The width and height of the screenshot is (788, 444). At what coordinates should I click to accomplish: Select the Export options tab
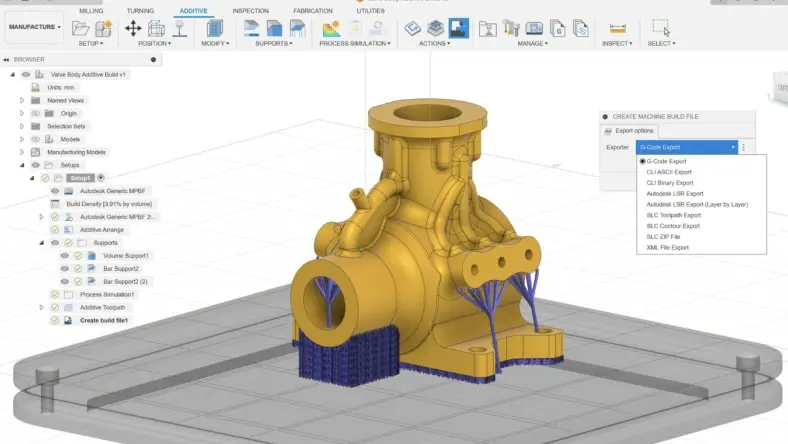pyautogui.click(x=630, y=131)
